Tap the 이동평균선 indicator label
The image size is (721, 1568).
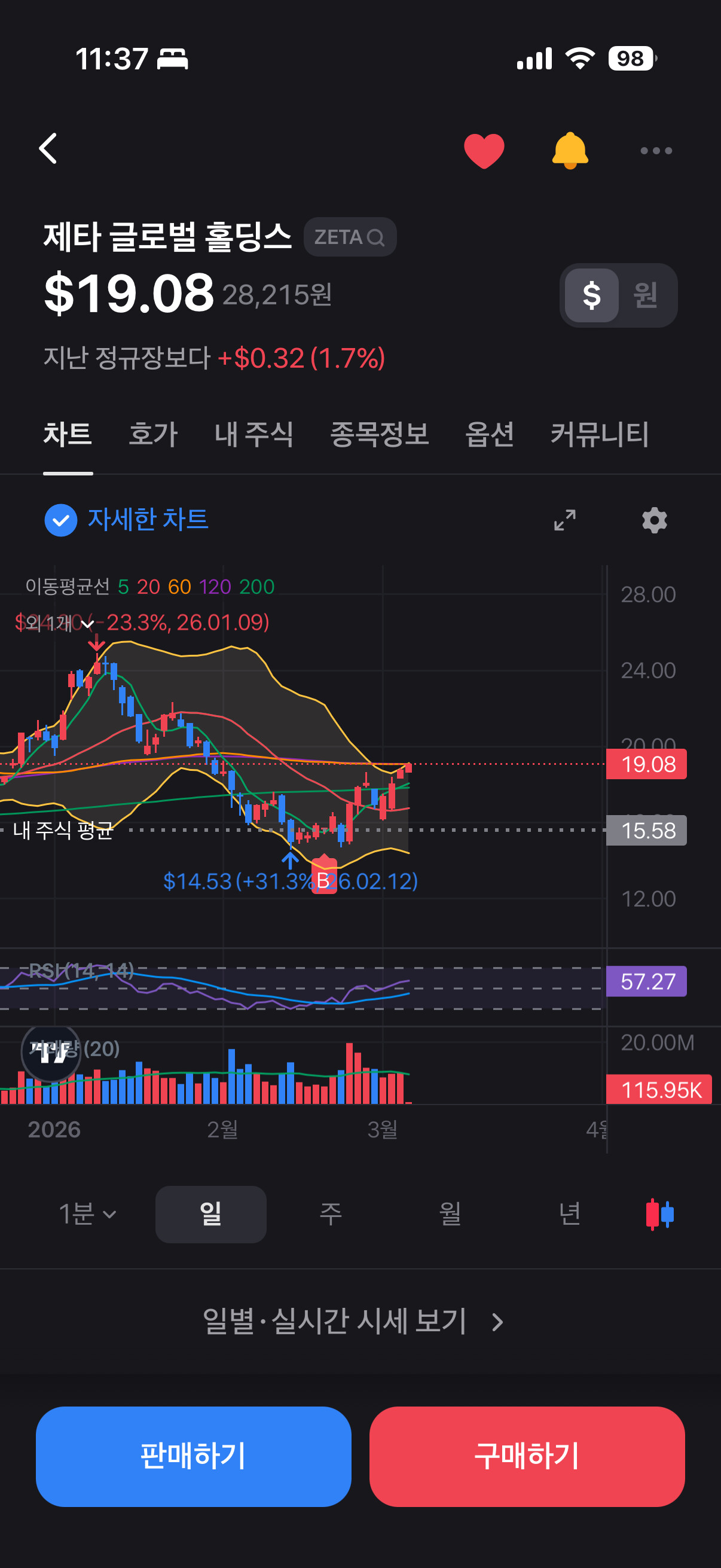[x=67, y=586]
